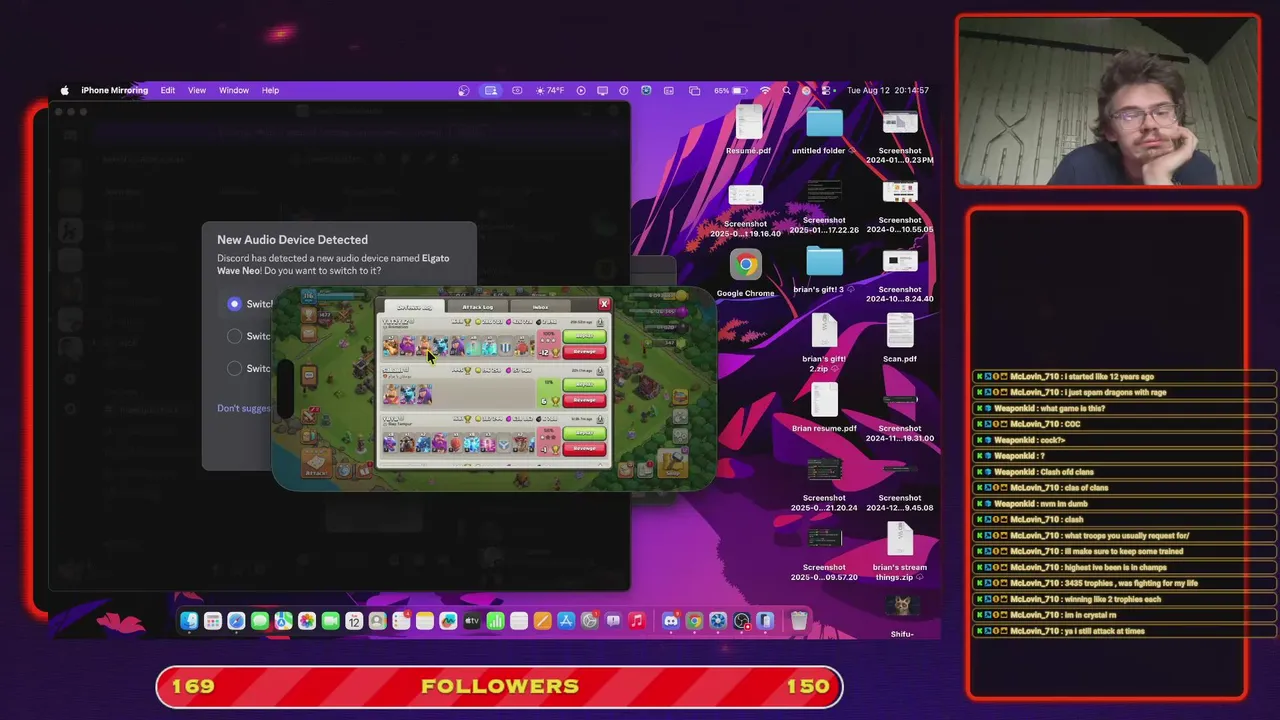Image resolution: width=1280 pixels, height=720 pixels.
Task: Open Resume.pdf on the desktop
Action: (748, 129)
